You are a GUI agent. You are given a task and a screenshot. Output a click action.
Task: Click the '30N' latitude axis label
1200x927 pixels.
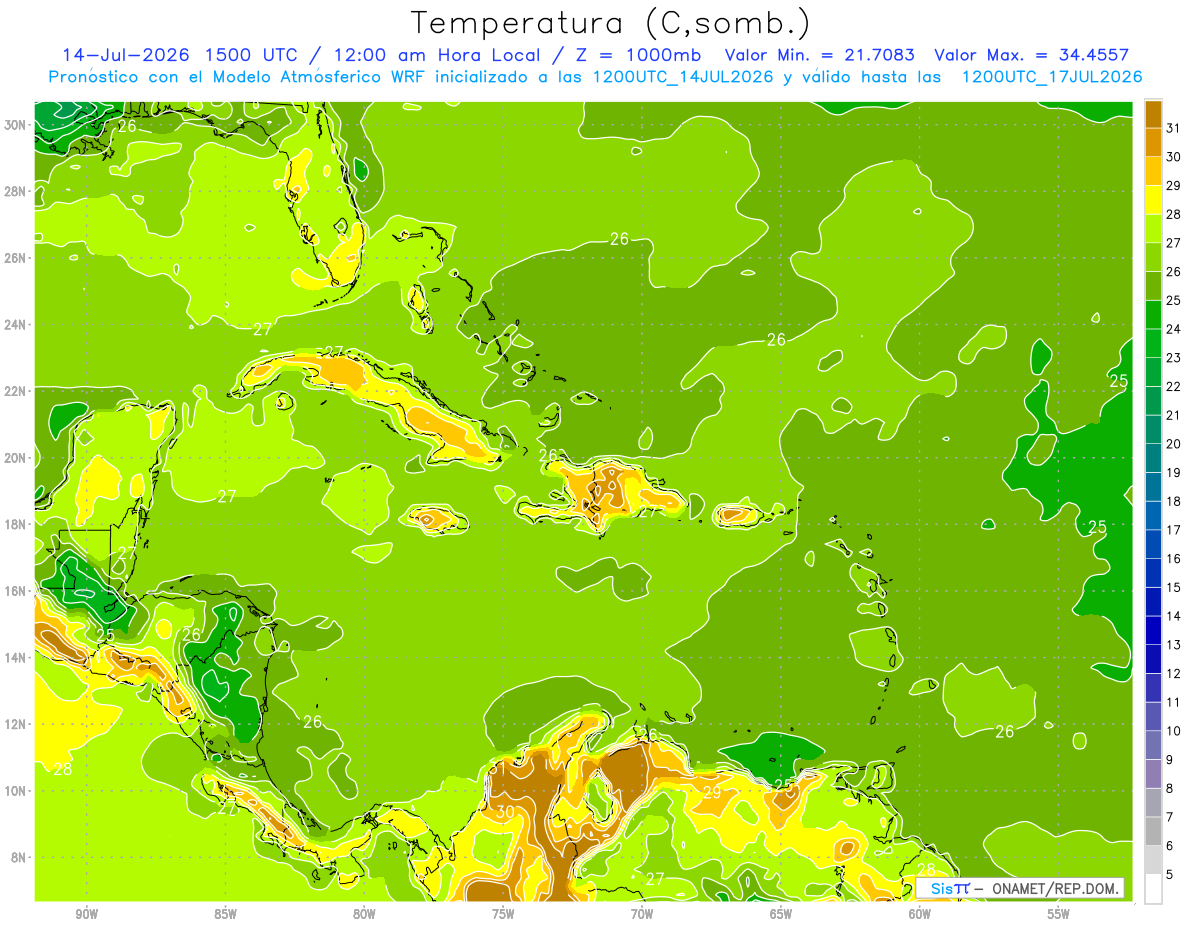16,124
